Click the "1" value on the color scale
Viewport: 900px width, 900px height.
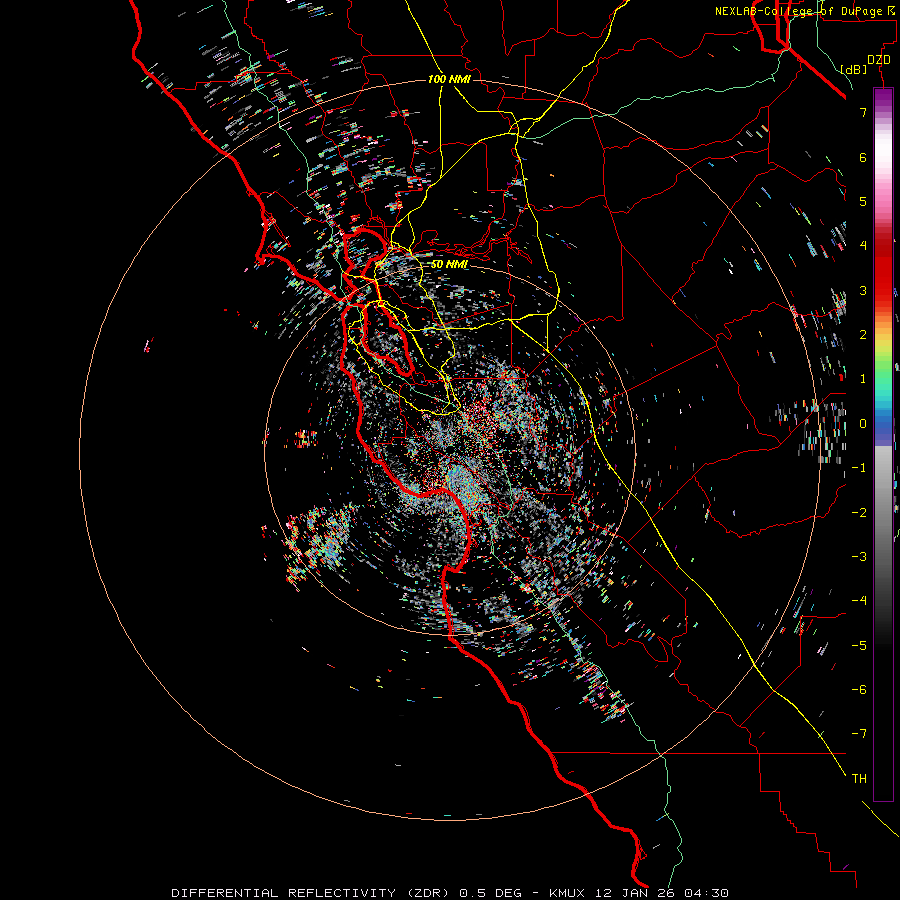click(863, 379)
